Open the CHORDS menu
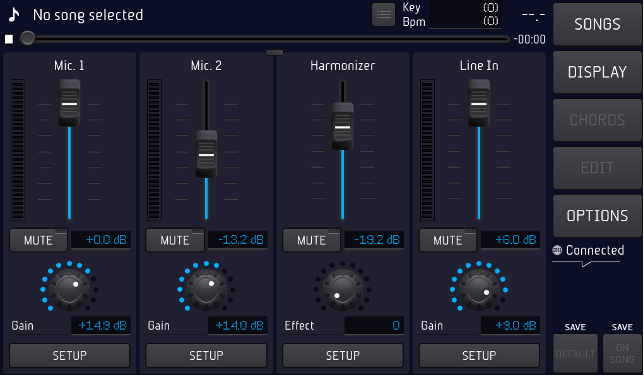The image size is (644, 376). coord(597,120)
